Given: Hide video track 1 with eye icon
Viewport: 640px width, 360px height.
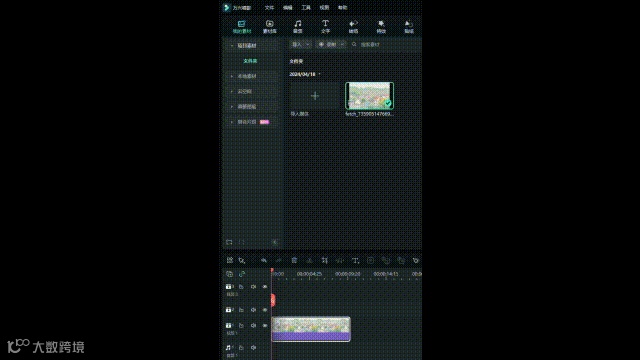Looking at the screenshot, I should (265, 326).
